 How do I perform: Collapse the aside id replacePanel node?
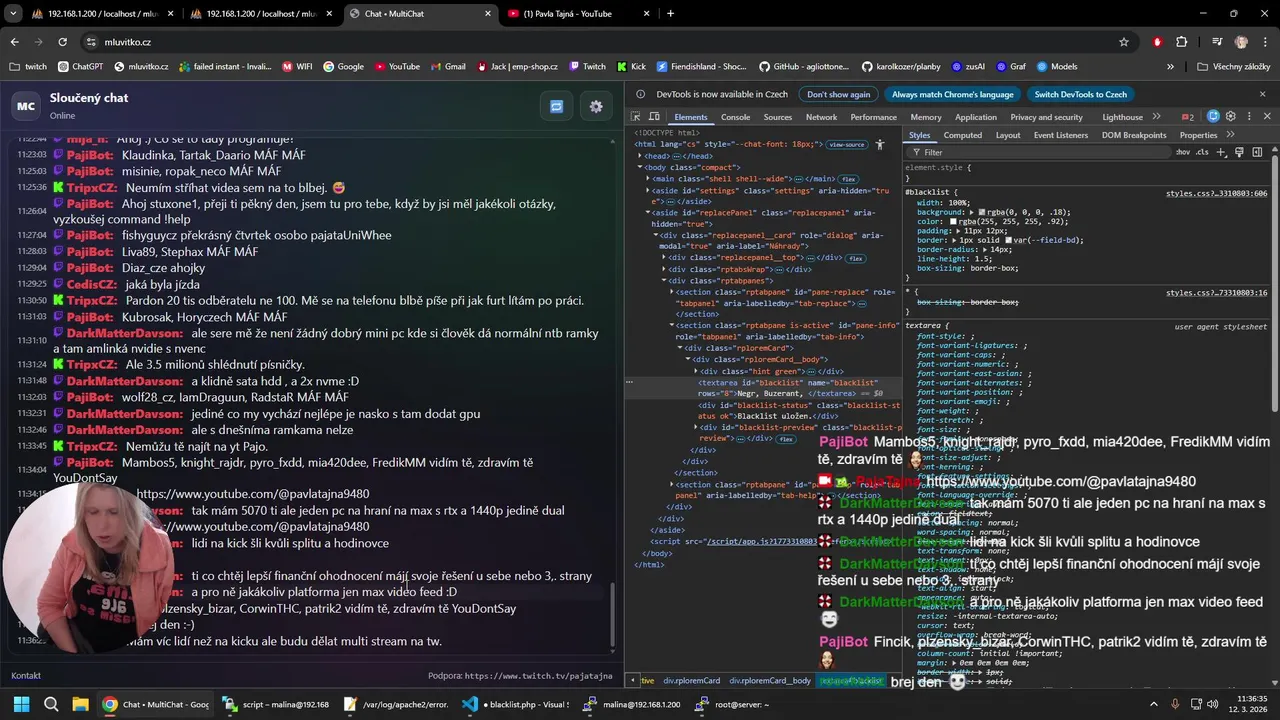[x=647, y=212]
